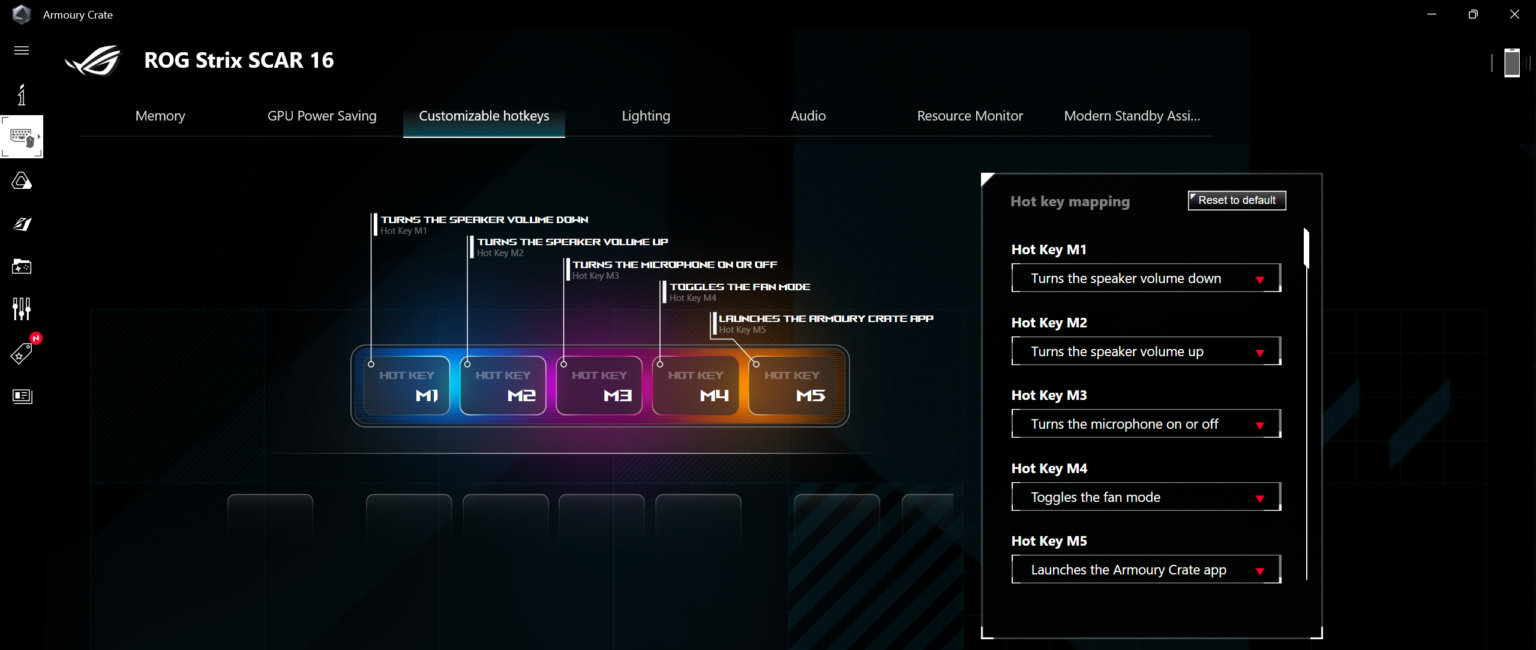The height and width of the screenshot is (650, 1536).
Task: Open the ROG logo in the header
Action: (x=92, y=60)
